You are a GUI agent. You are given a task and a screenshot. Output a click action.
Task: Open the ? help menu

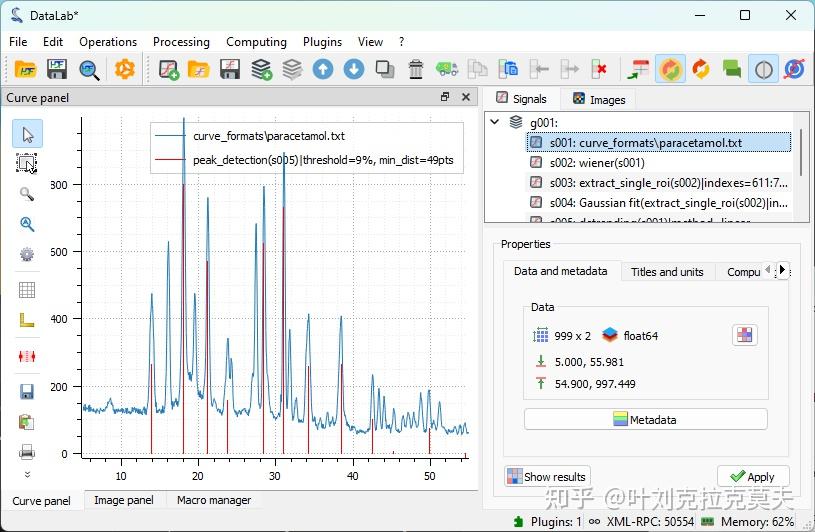[401, 42]
